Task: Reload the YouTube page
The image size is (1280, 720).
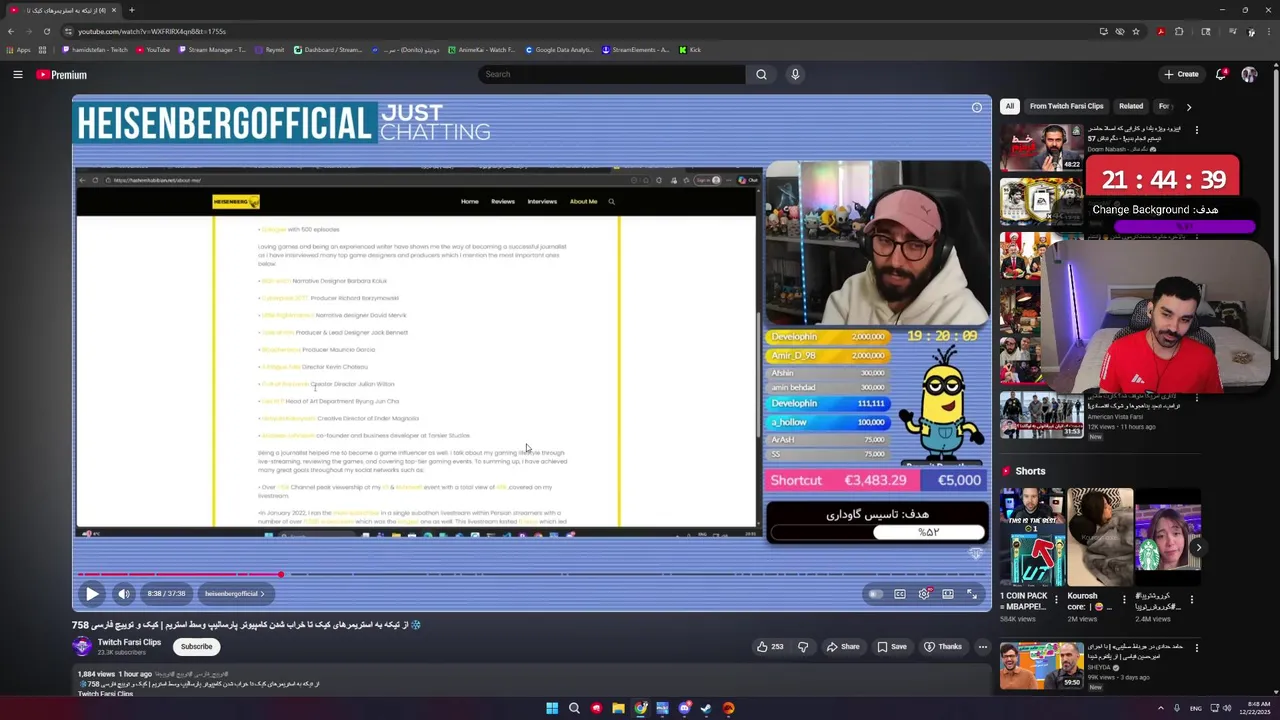Action: point(46,31)
